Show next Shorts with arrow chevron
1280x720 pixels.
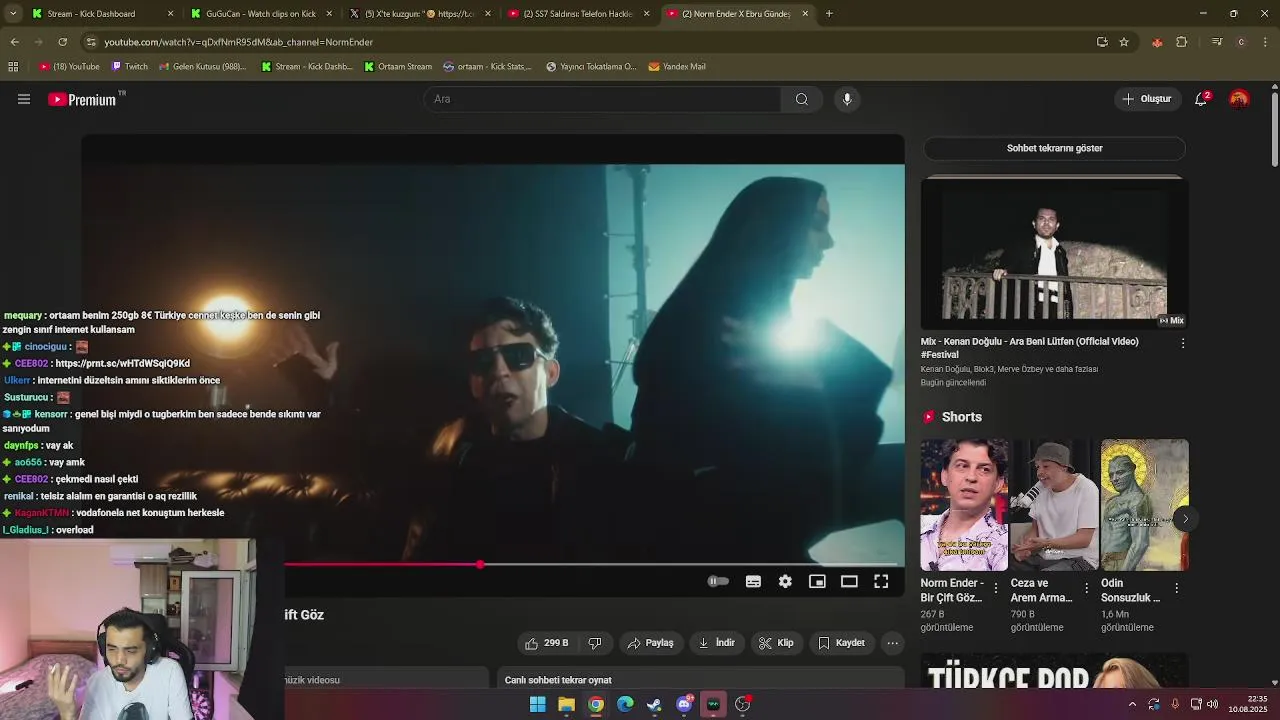pos(1185,518)
